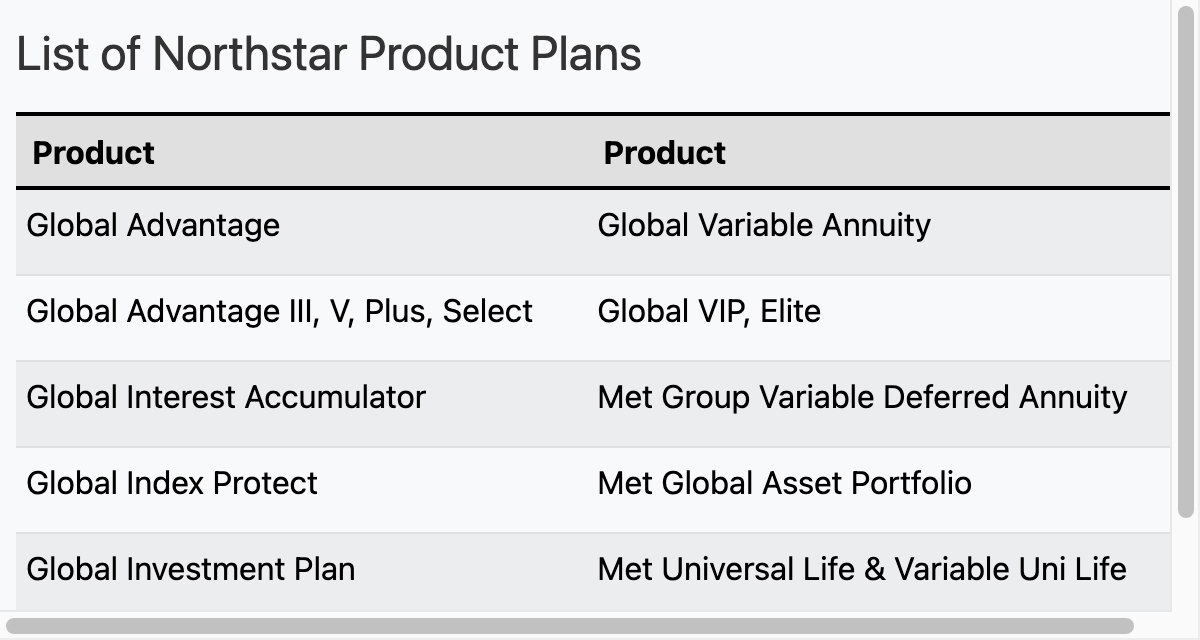Click the Global Advantage table cell

(301, 232)
